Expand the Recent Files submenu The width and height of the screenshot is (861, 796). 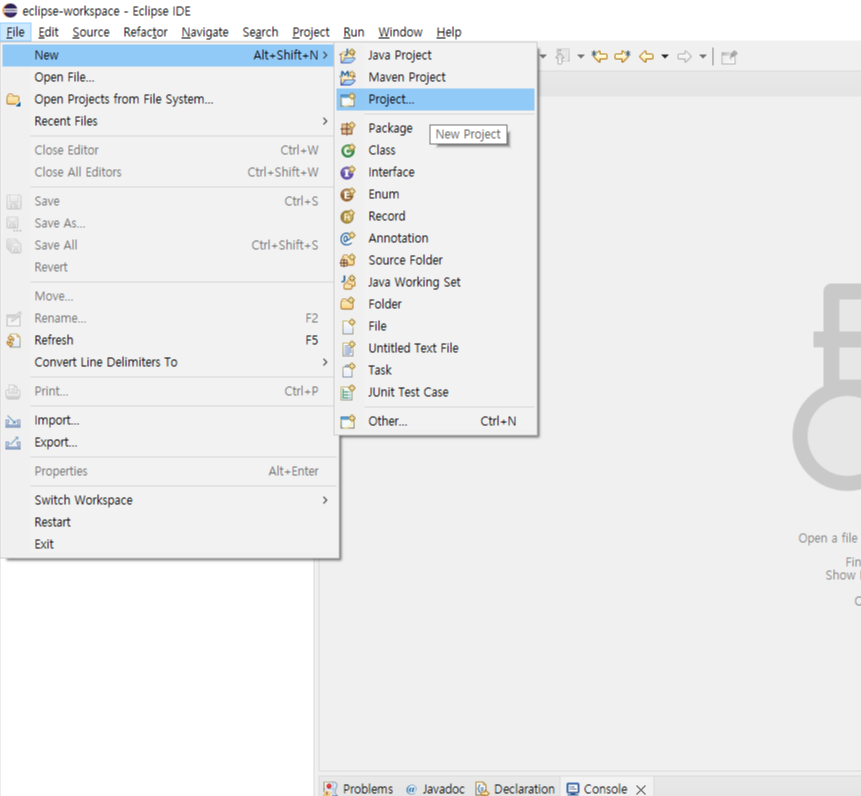168,121
